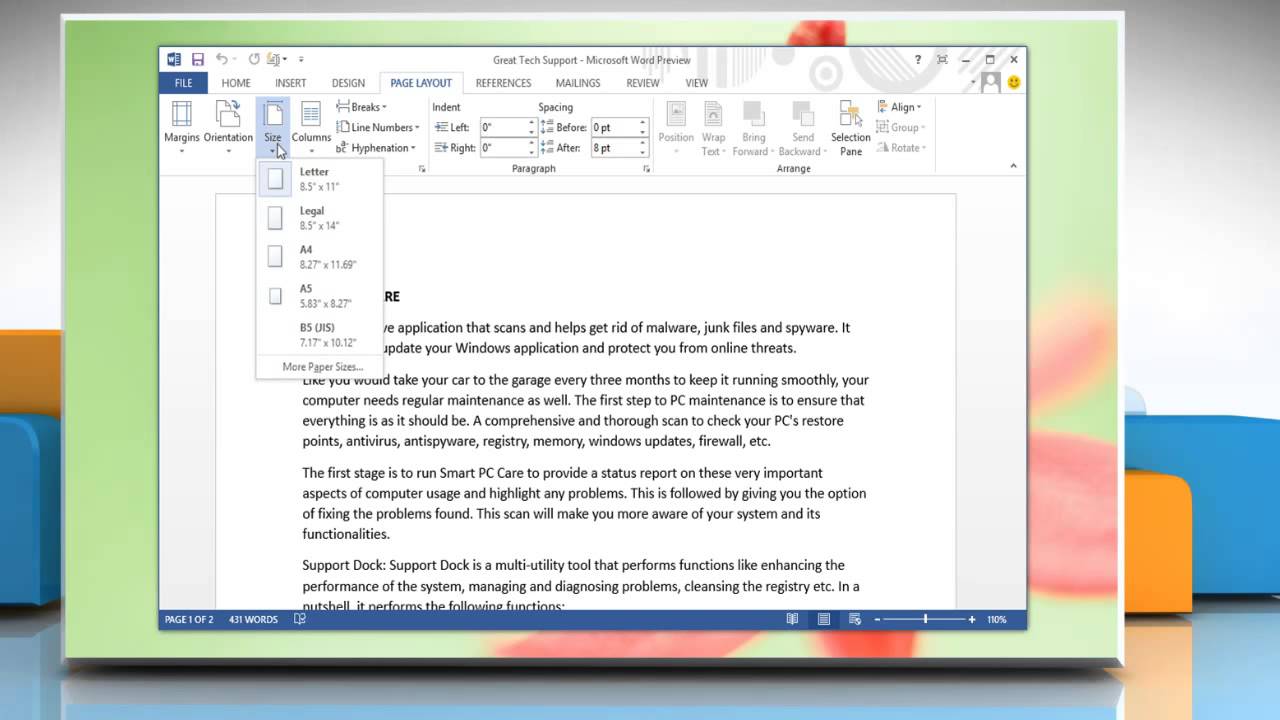Image resolution: width=1280 pixels, height=720 pixels.
Task: Select the Letter 8.5" x 11" paper size
Action: [x=319, y=179]
